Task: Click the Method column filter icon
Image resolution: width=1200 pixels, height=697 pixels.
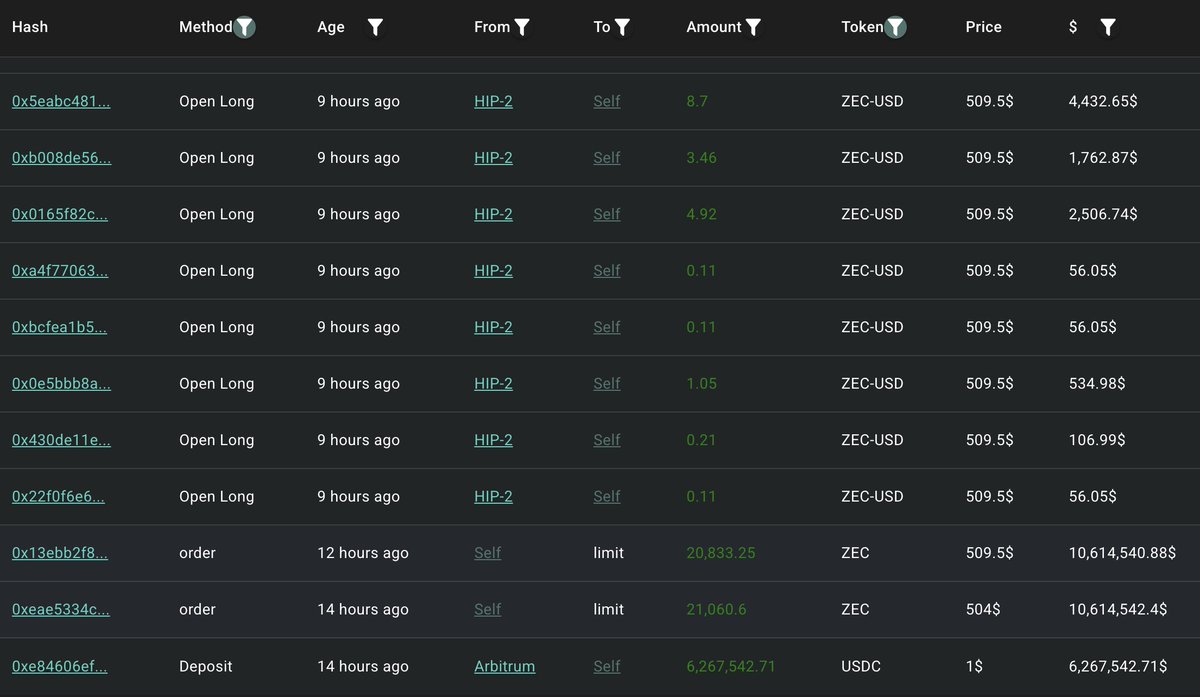Action: (x=244, y=27)
